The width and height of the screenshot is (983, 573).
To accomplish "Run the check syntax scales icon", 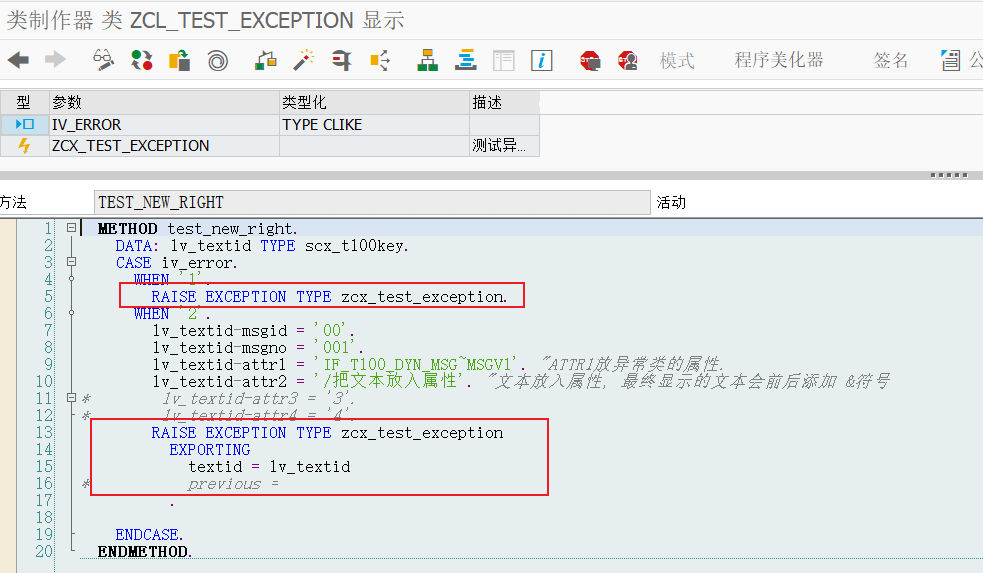I will pos(266,60).
